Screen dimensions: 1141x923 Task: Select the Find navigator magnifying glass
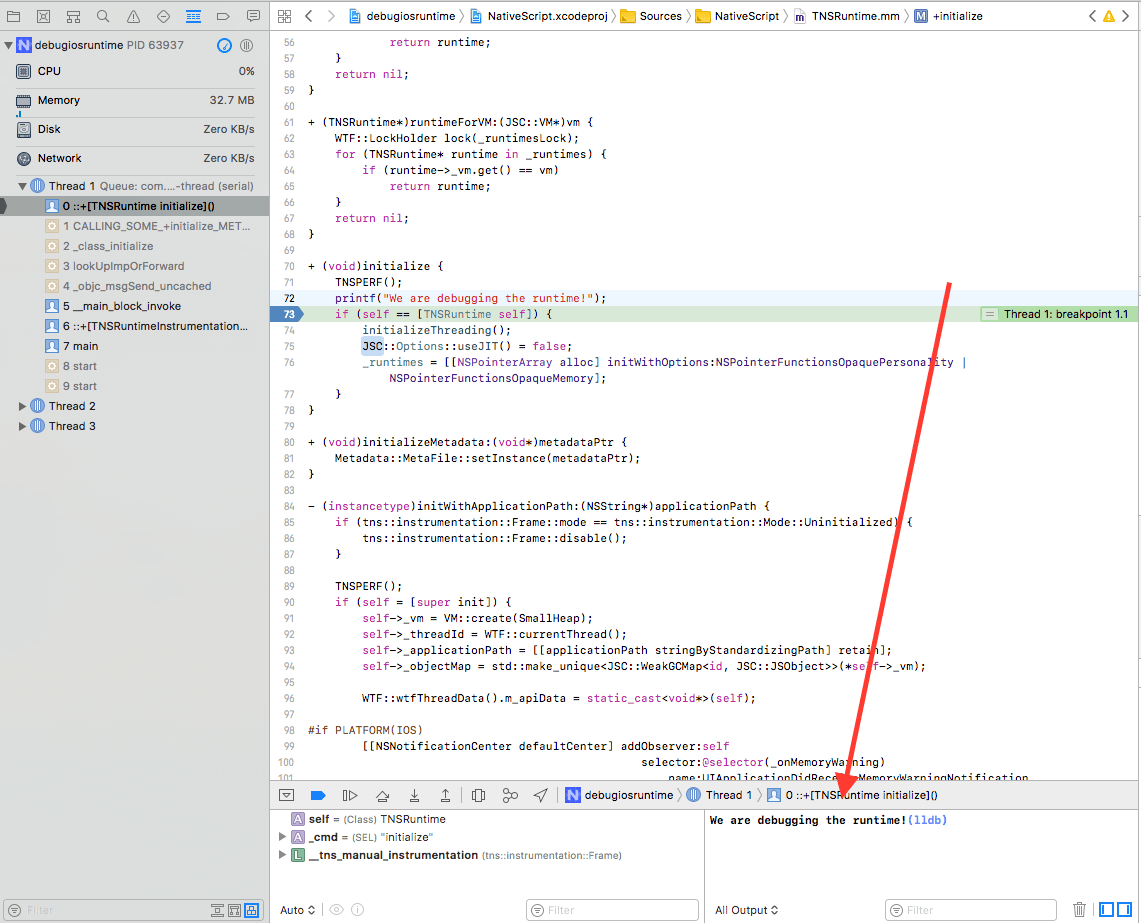(101, 16)
